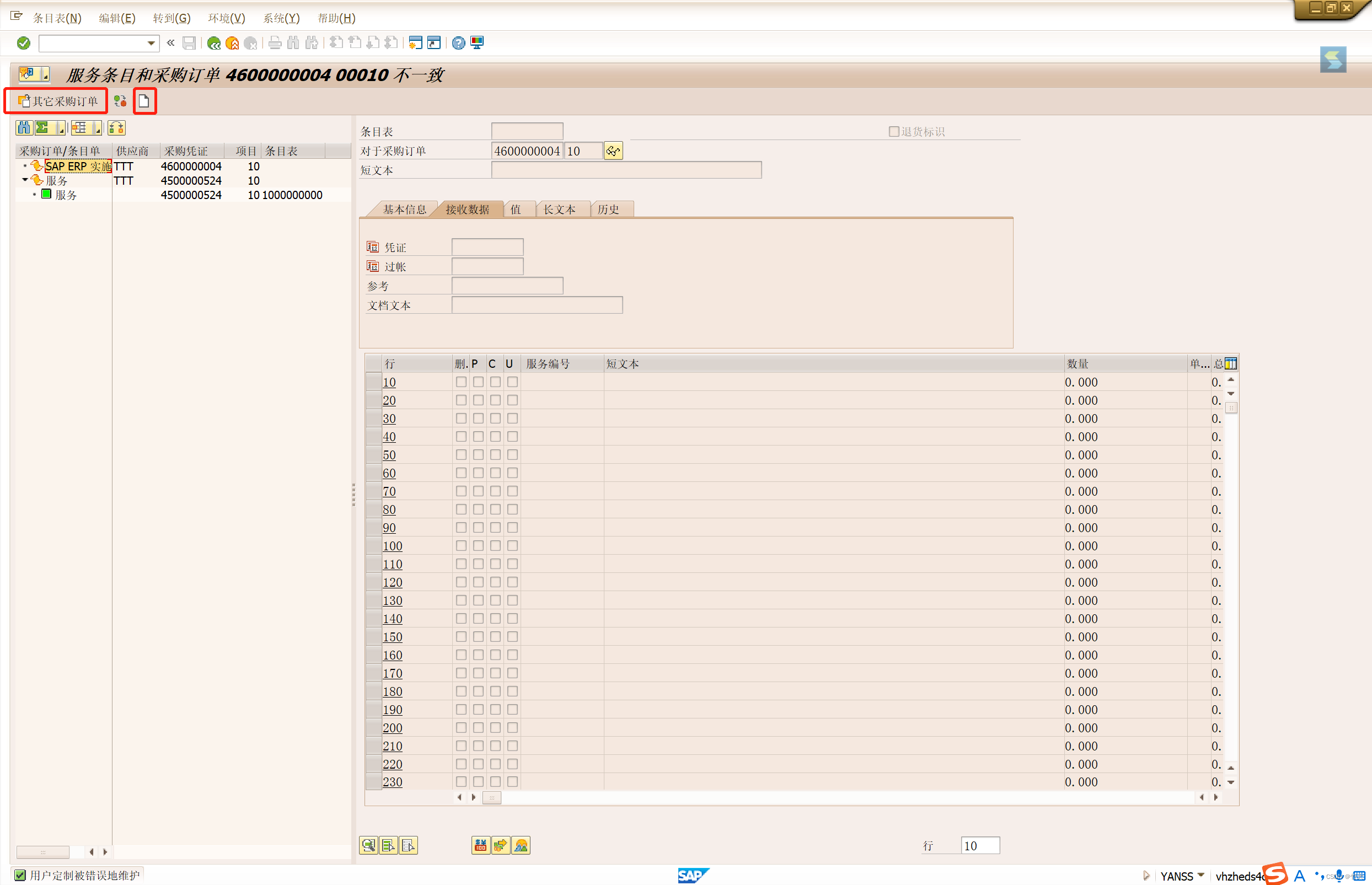Click the blank page Create entry sheet icon
This screenshot has height=885, width=1372.
coord(144,101)
